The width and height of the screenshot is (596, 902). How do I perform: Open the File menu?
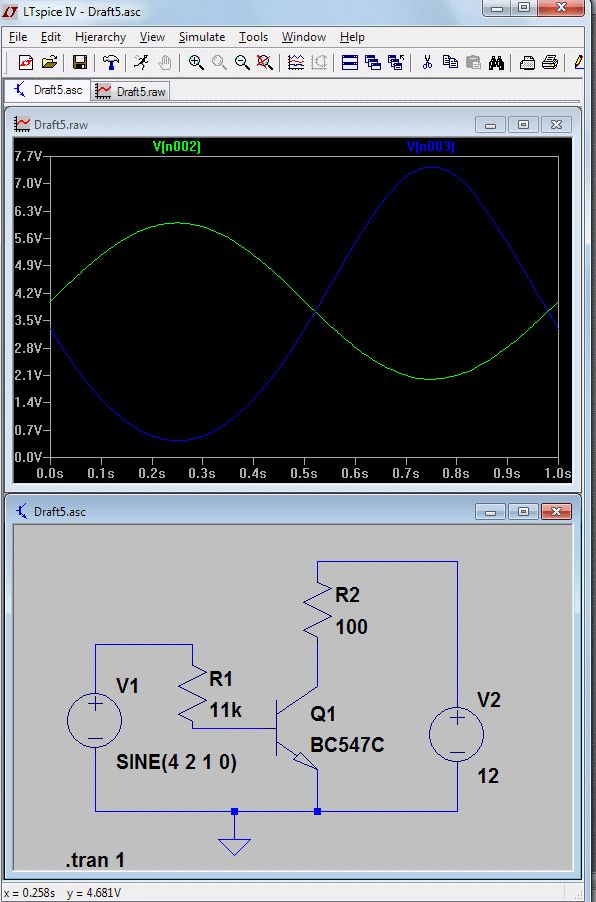coord(18,37)
